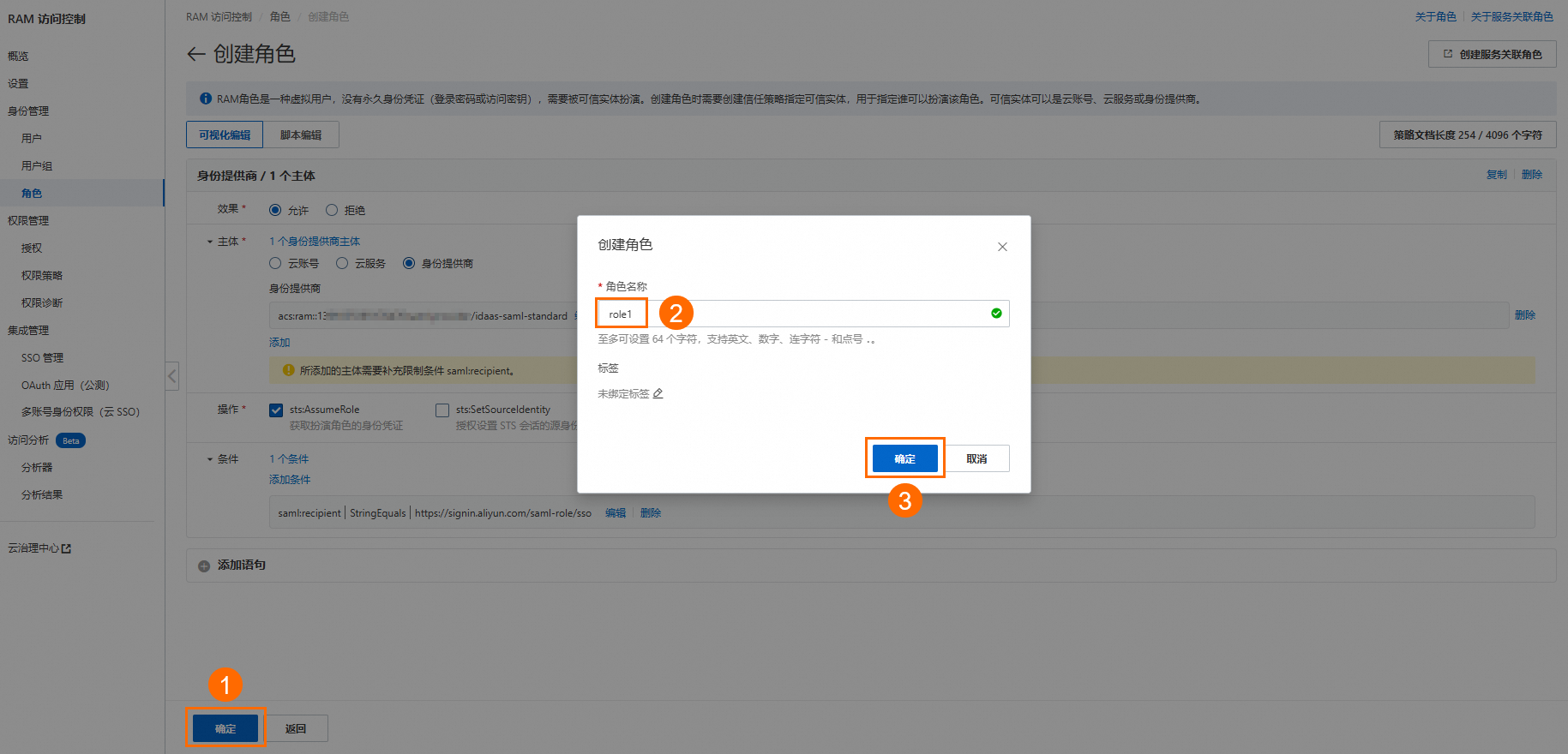Collapse the 条件 section arrow
This screenshot has height=754, width=1568.
[x=210, y=459]
